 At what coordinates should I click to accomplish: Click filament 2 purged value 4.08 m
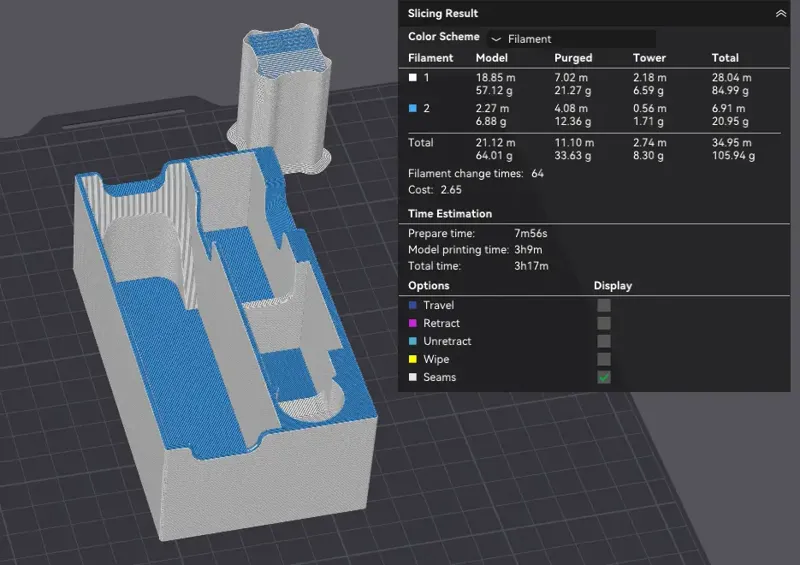point(571,108)
